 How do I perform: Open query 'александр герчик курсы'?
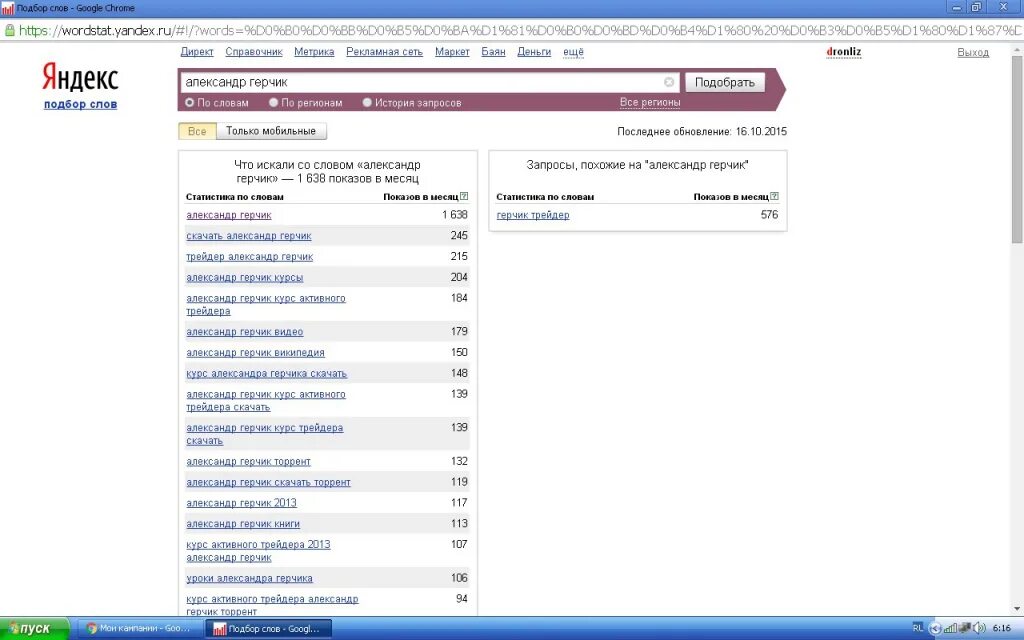245,278
